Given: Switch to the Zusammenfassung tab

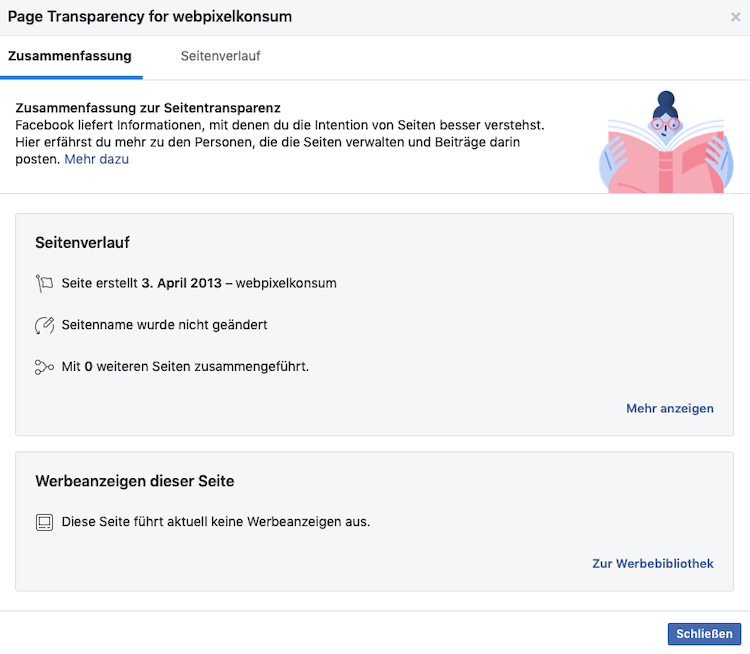Looking at the screenshot, I should pos(70,56).
